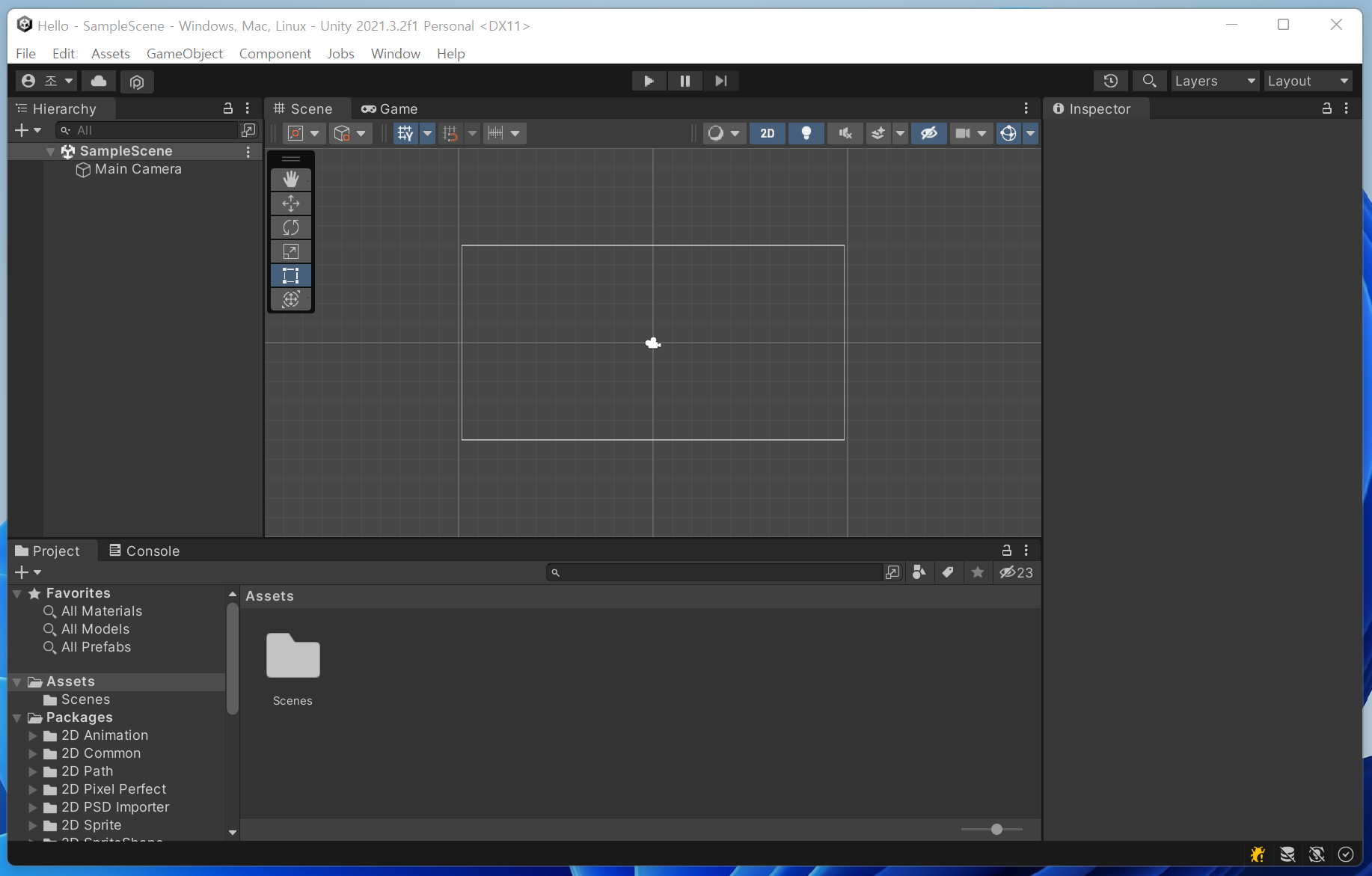1372x876 pixels.
Task: Open Hierarchy create plus dropdown
Action: coord(28,130)
